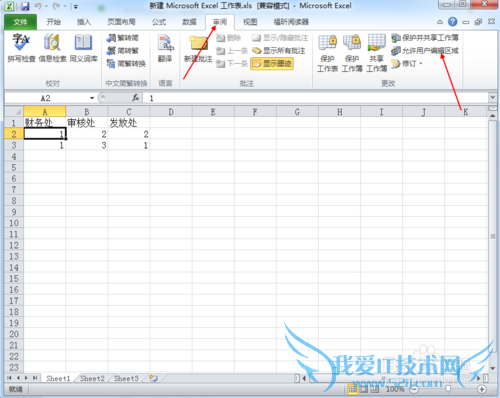Go to first sheet navigation arrow
Image resolution: width=500 pixels, height=398 pixels.
9,378
